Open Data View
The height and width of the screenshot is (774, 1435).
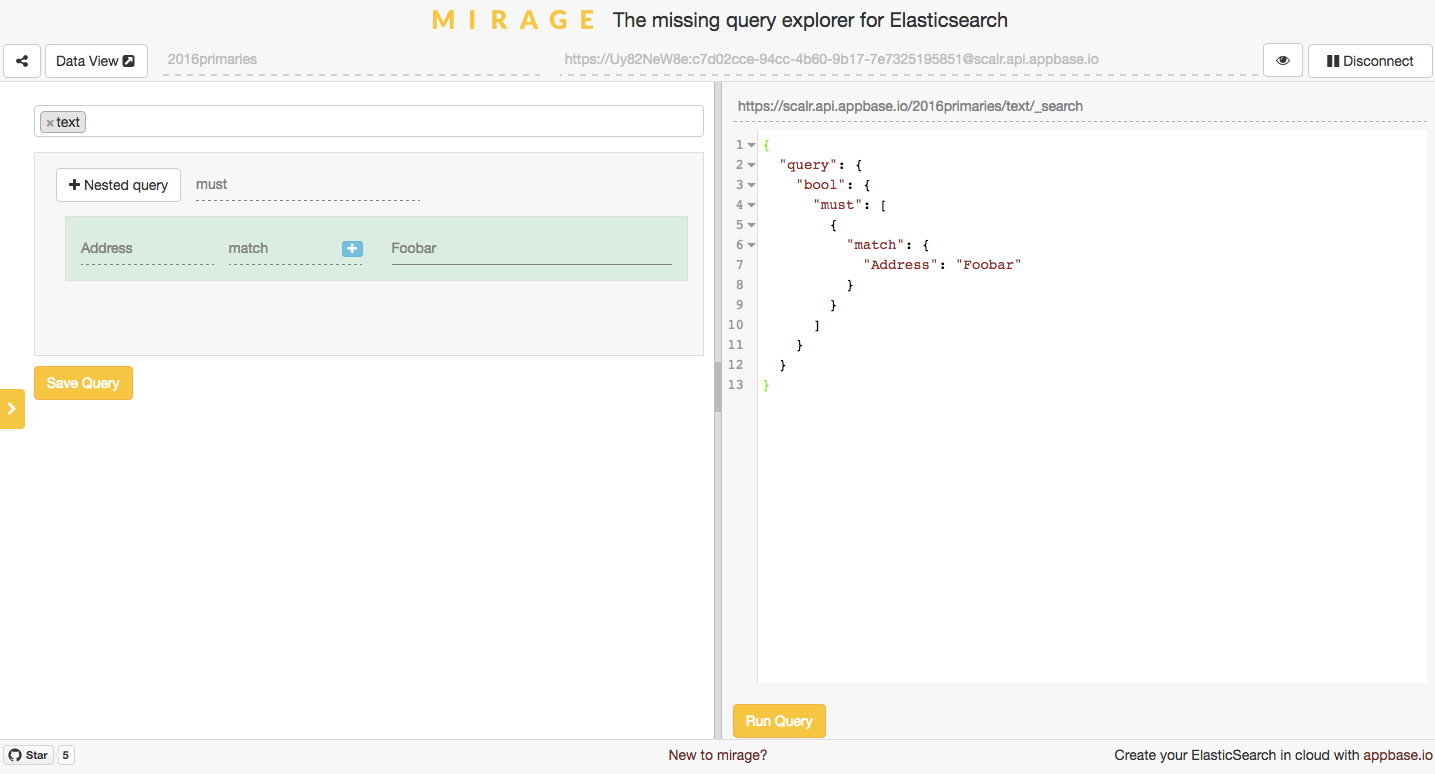point(96,61)
